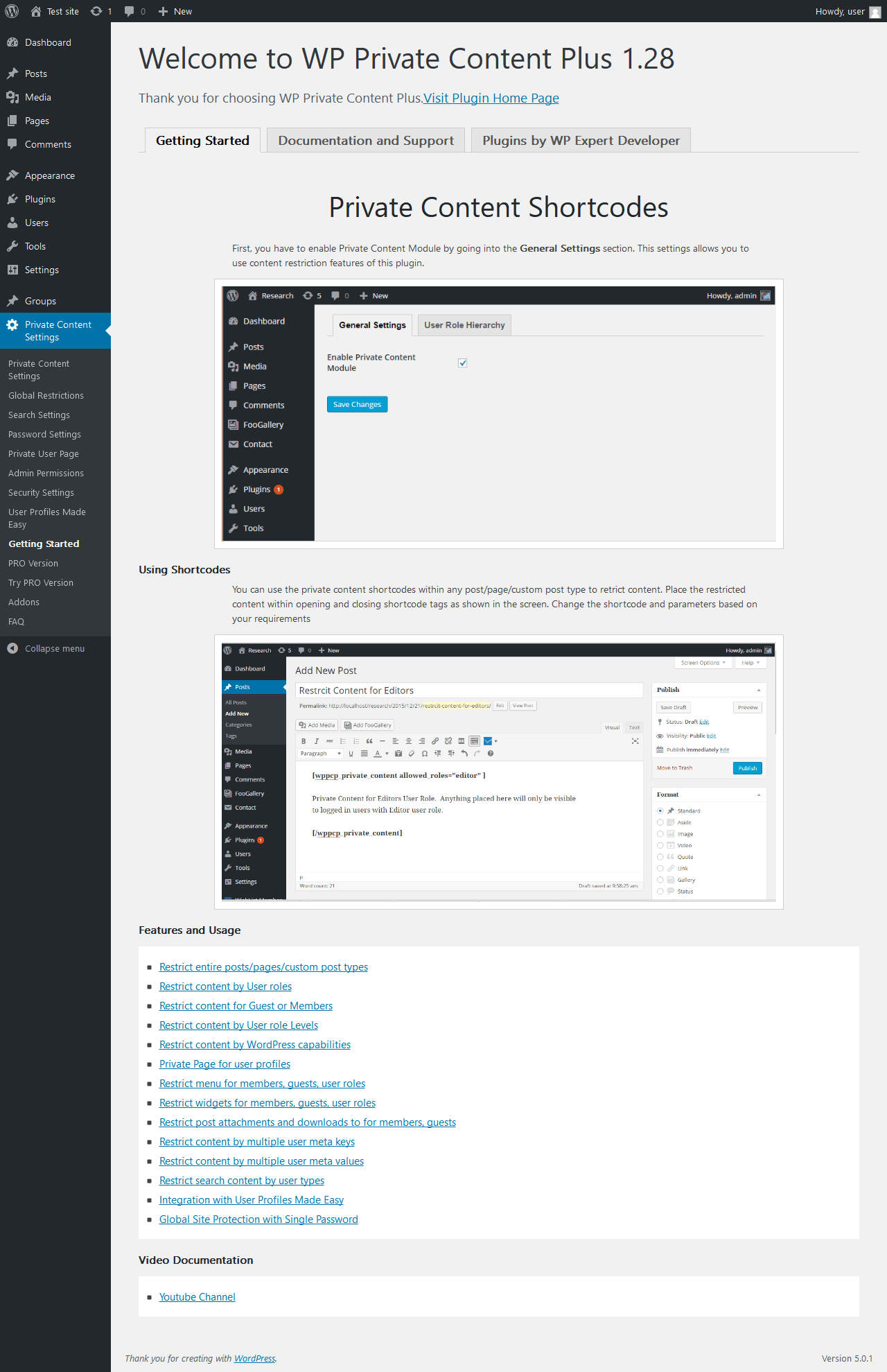Click the Add New Post shortcode screenshot
Screen dimensions: 887x1372
click(x=499, y=772)
